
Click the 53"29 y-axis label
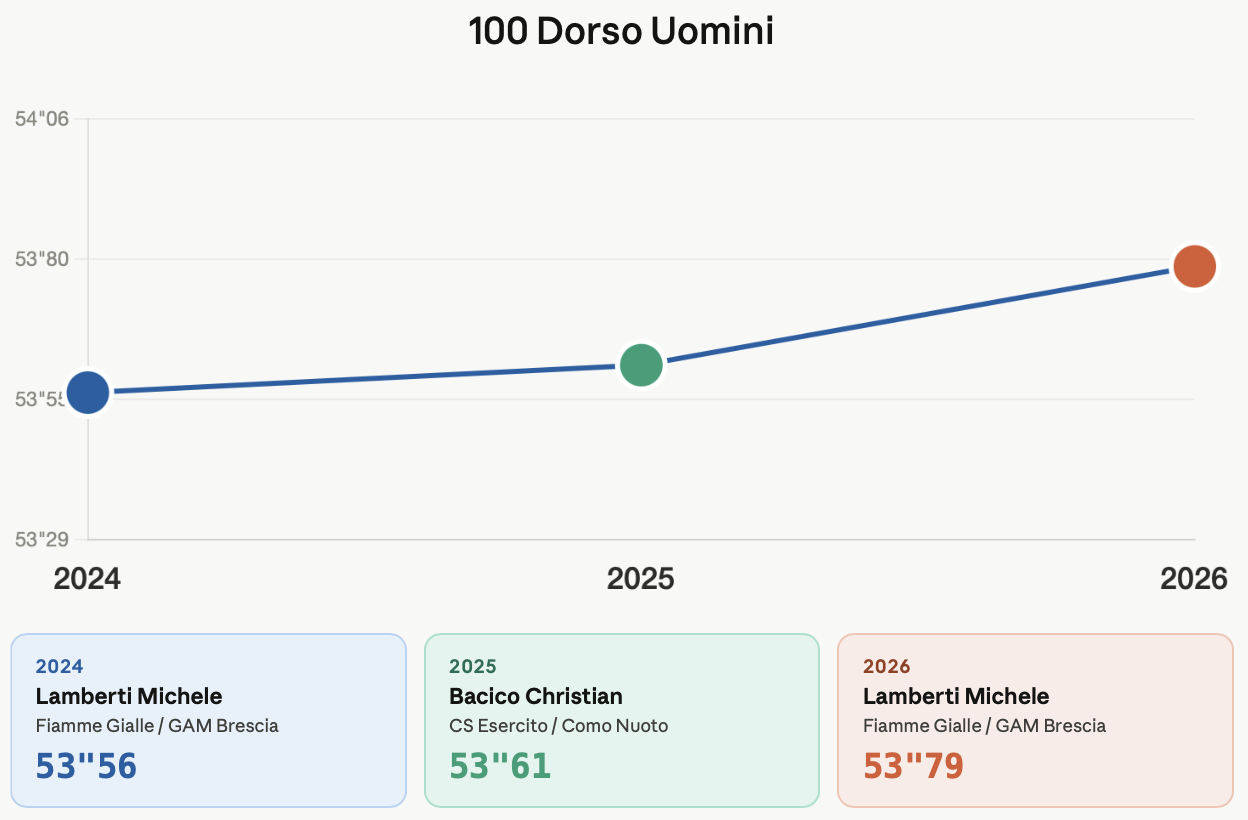42,540
